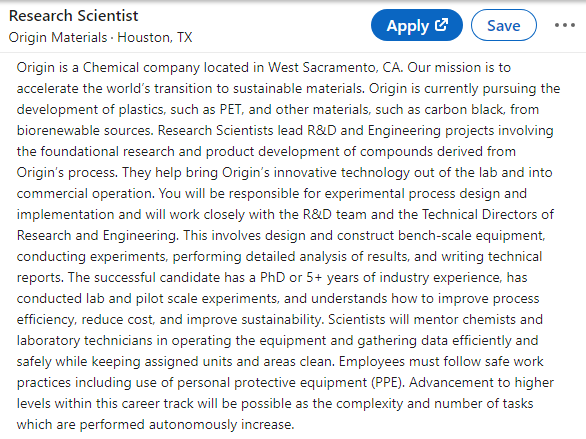Open the three-dot more options menu
This screenshot has width=586, height=439.
coord(565,25)
